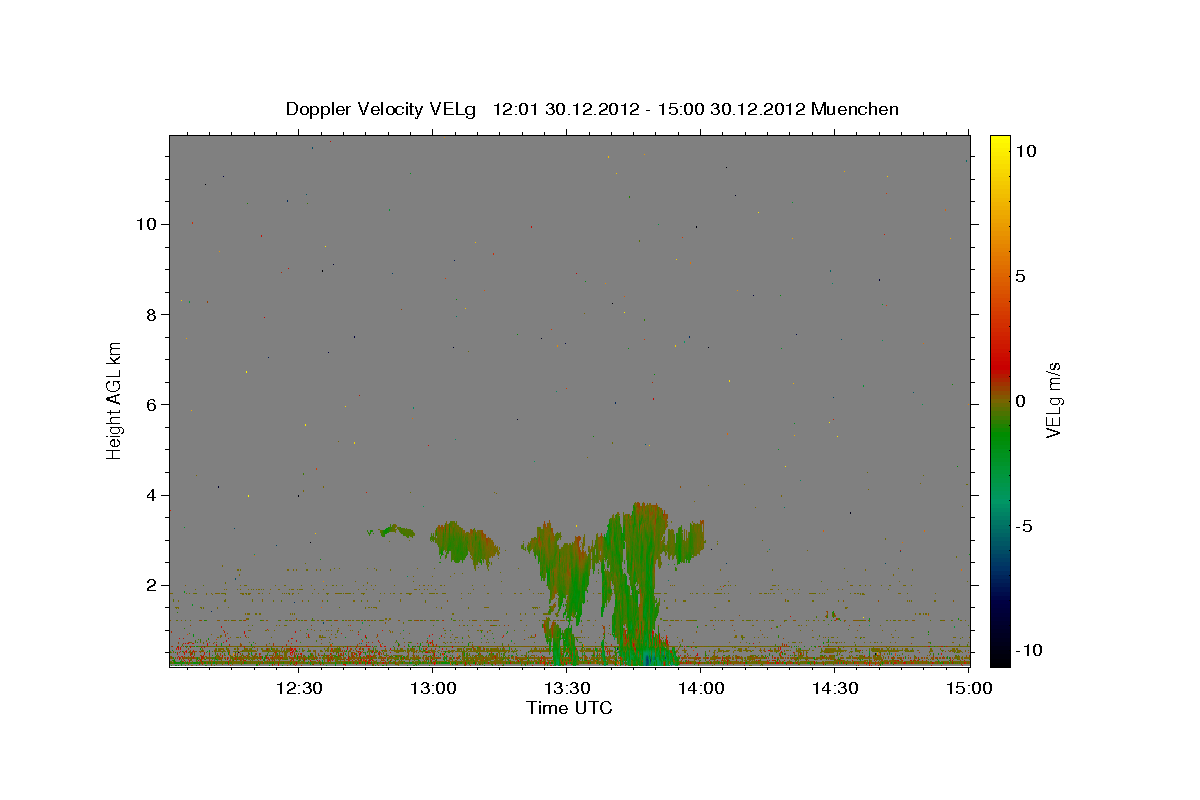The height and width of the screenshot is (800, 1200).
Task: Click the 'Muenchen' station name in title
Action: tap(855, 109)
